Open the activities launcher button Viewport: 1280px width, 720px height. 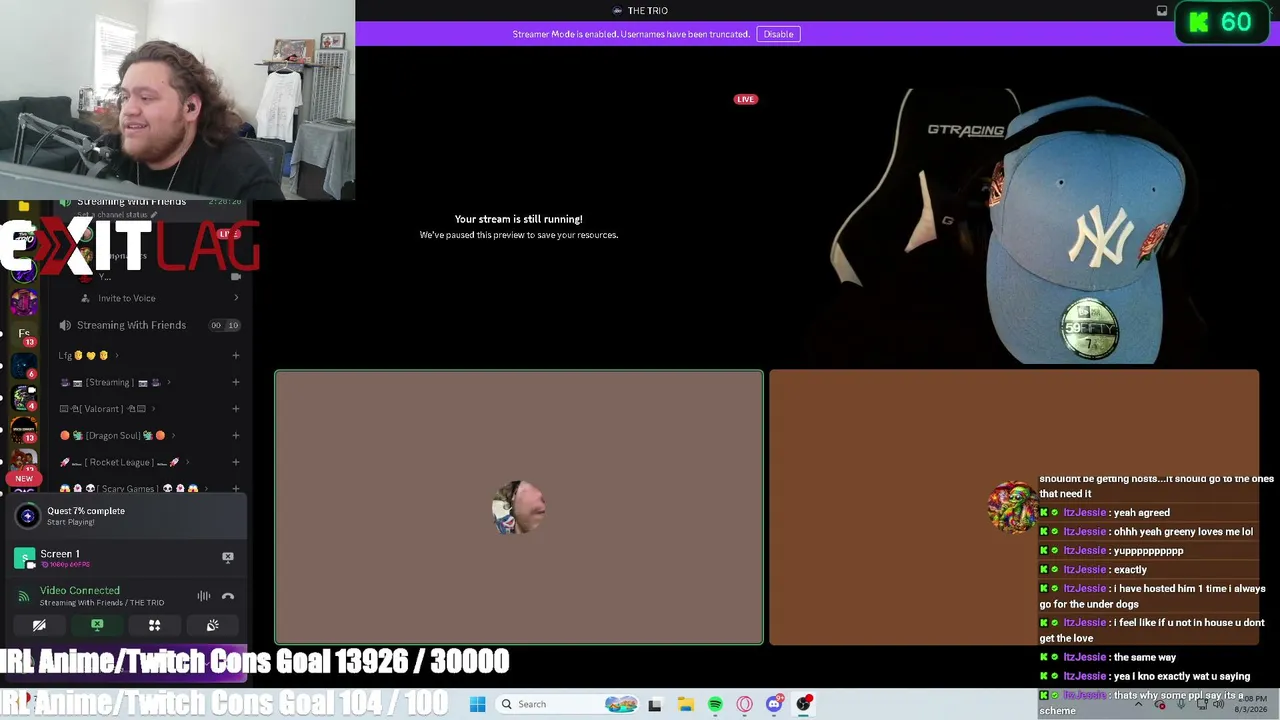click(155, 625)
